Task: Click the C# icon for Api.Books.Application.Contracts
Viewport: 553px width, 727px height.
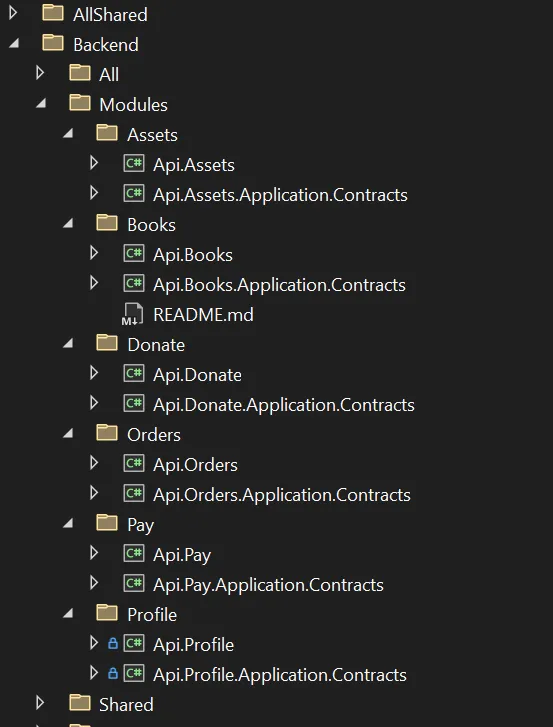Action: coord(133,284)
